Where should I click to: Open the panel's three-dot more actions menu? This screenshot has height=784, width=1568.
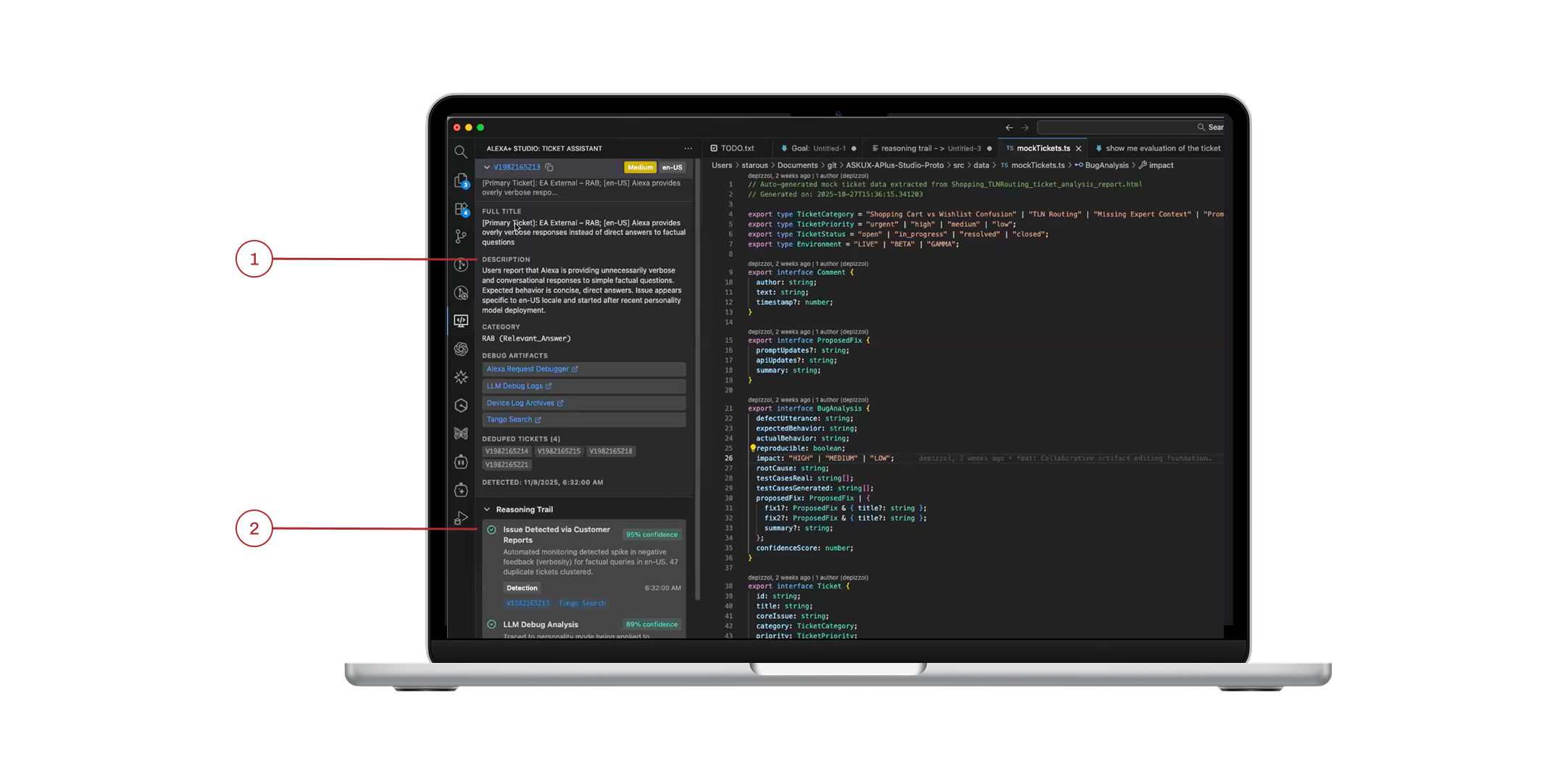[x=688, y=149]
